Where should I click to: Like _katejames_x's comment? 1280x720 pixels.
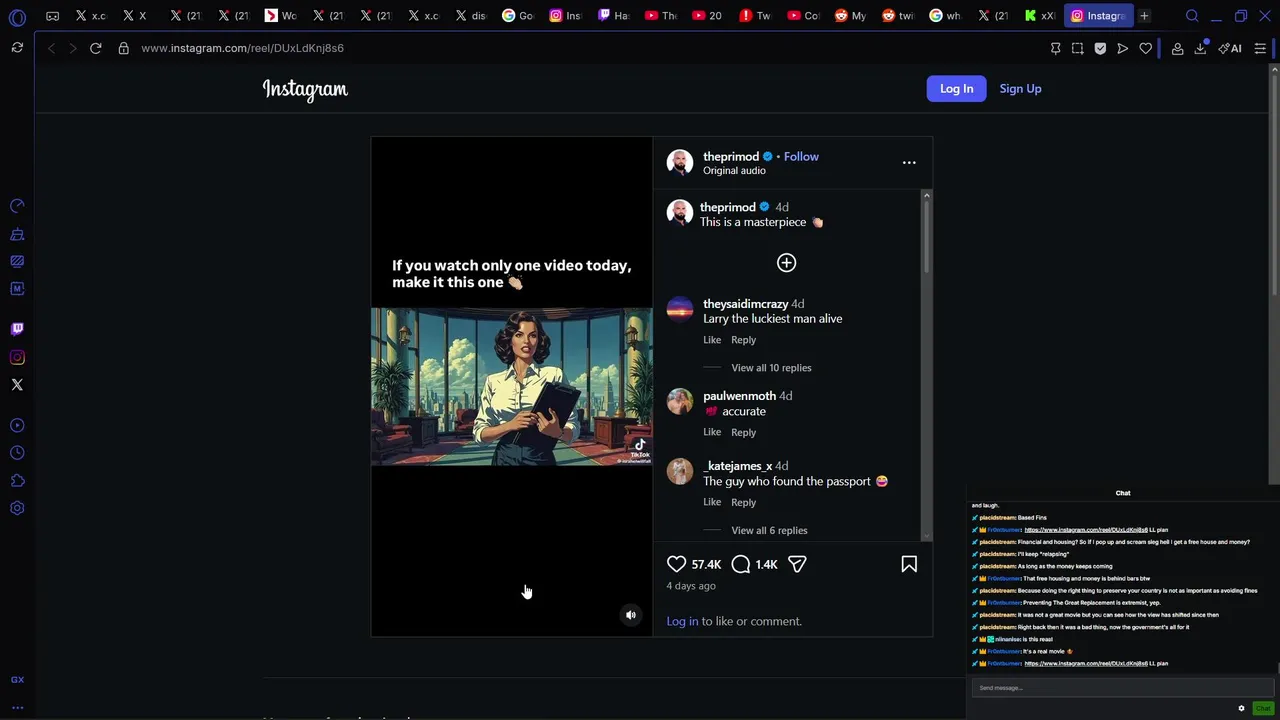[712, 502]
